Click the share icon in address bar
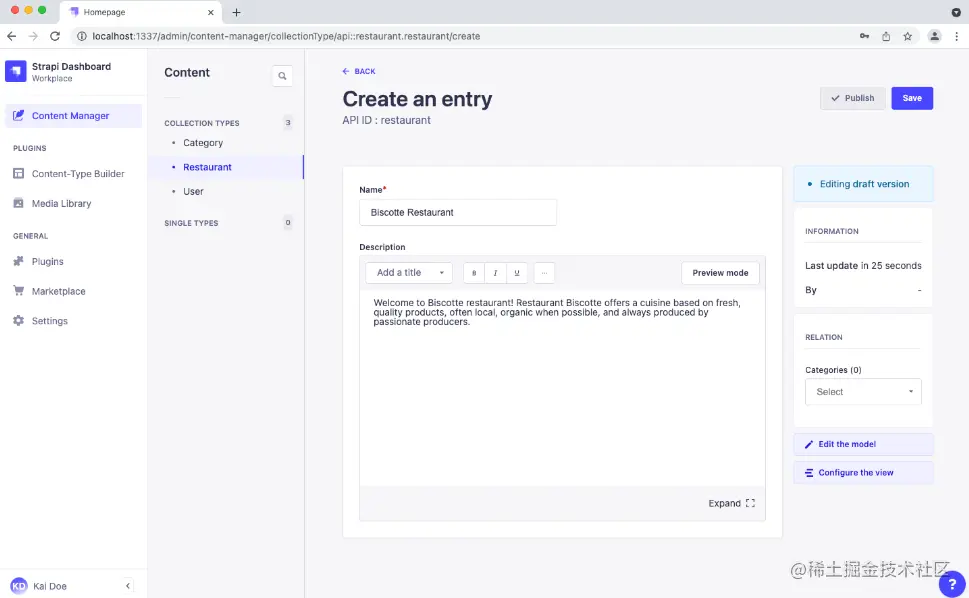Screen dimensions: 969x598 [x=886, y=36]
